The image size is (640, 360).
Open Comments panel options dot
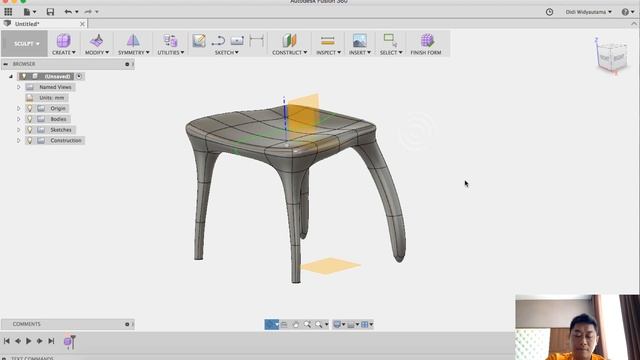(x=127, y=324)
